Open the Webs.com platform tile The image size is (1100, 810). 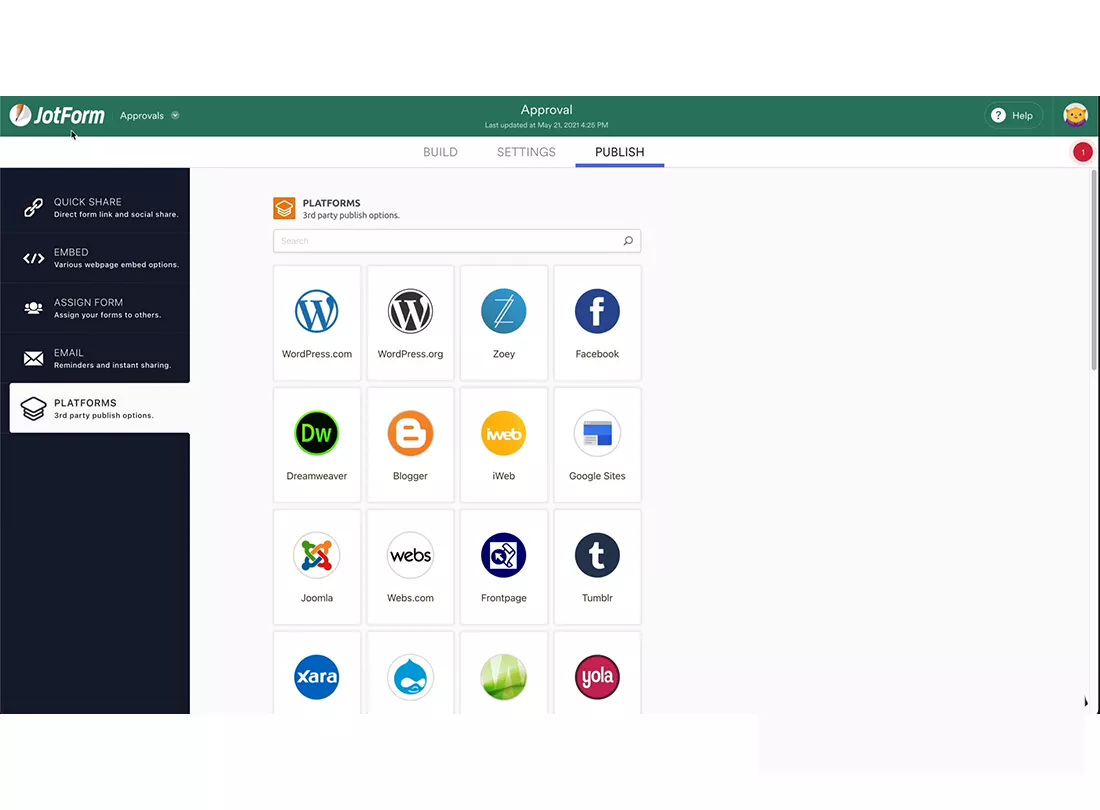coord(410,567)
